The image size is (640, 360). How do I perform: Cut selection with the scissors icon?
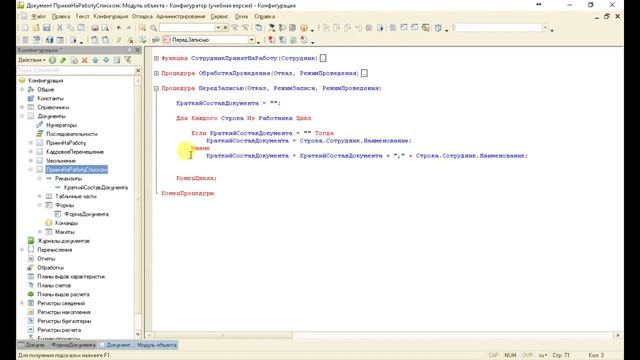click(60, 28)
